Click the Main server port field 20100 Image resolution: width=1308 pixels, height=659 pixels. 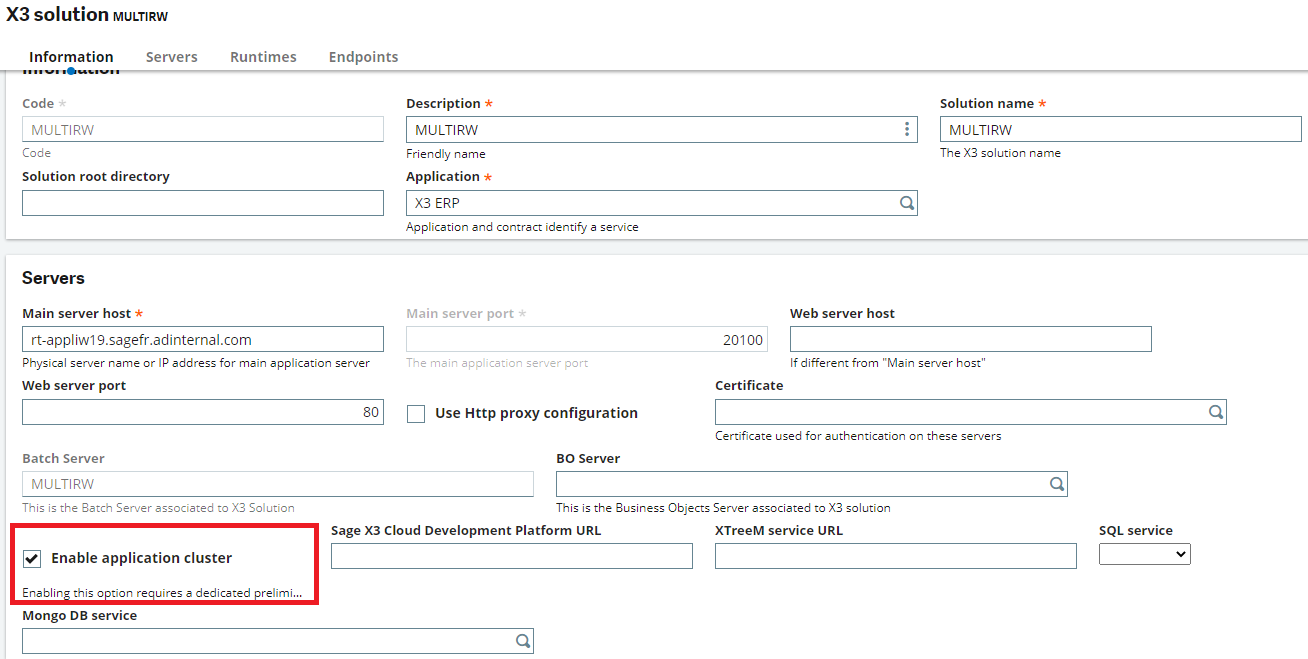587,339
